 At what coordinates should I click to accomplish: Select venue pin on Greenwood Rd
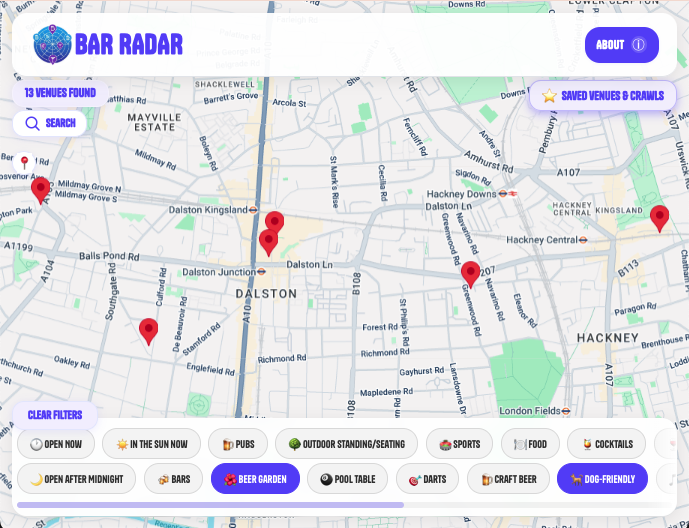470,275
